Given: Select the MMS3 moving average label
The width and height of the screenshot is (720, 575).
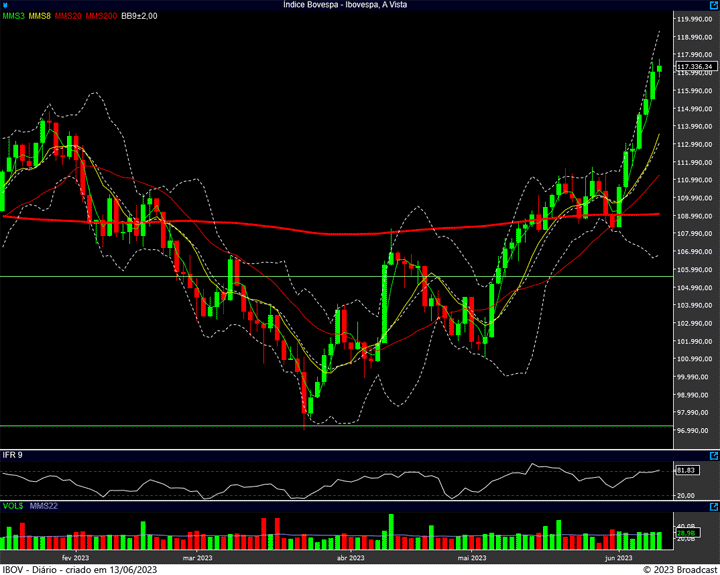Looking at the screenshot, I should click(x=14, y=17).
